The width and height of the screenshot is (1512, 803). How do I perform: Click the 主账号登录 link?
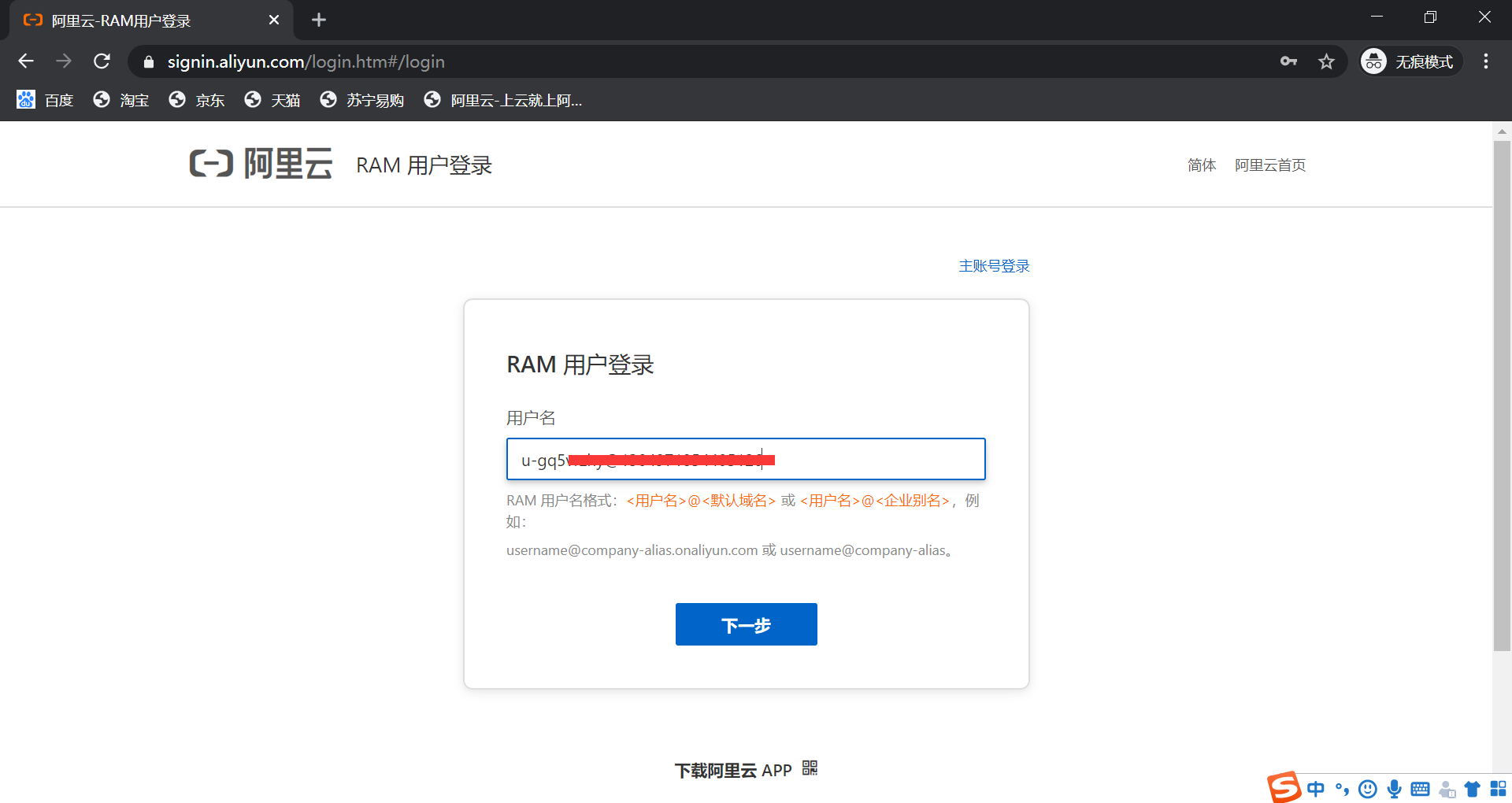(994, 266)
